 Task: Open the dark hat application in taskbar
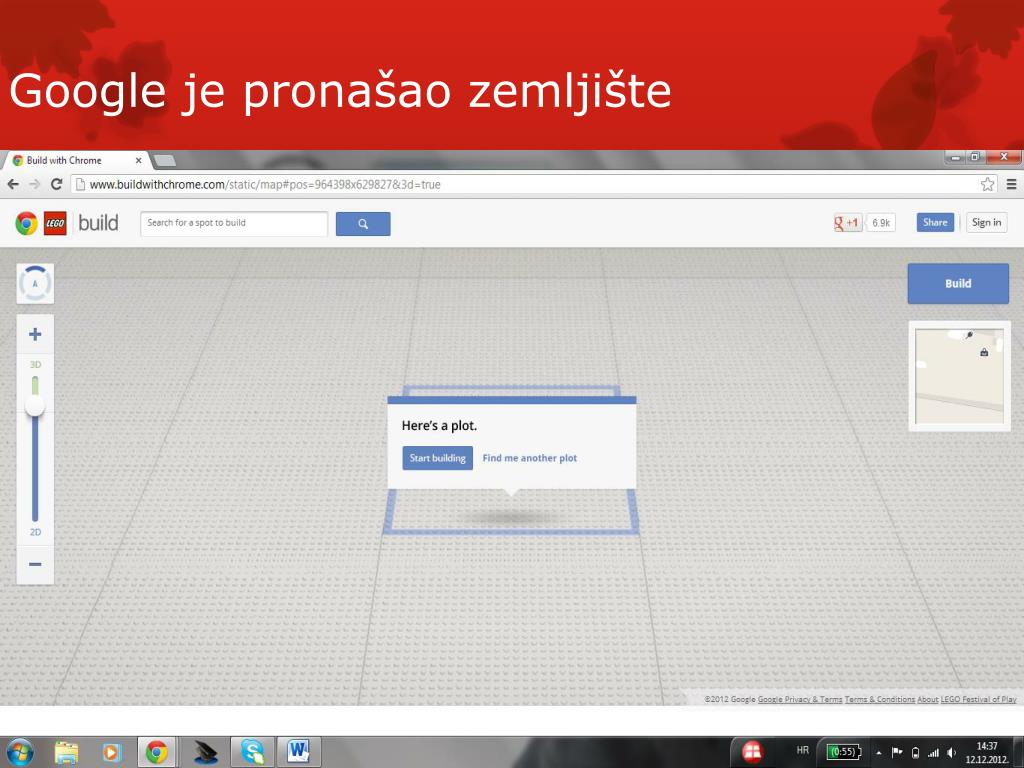(x=206, y=753)
